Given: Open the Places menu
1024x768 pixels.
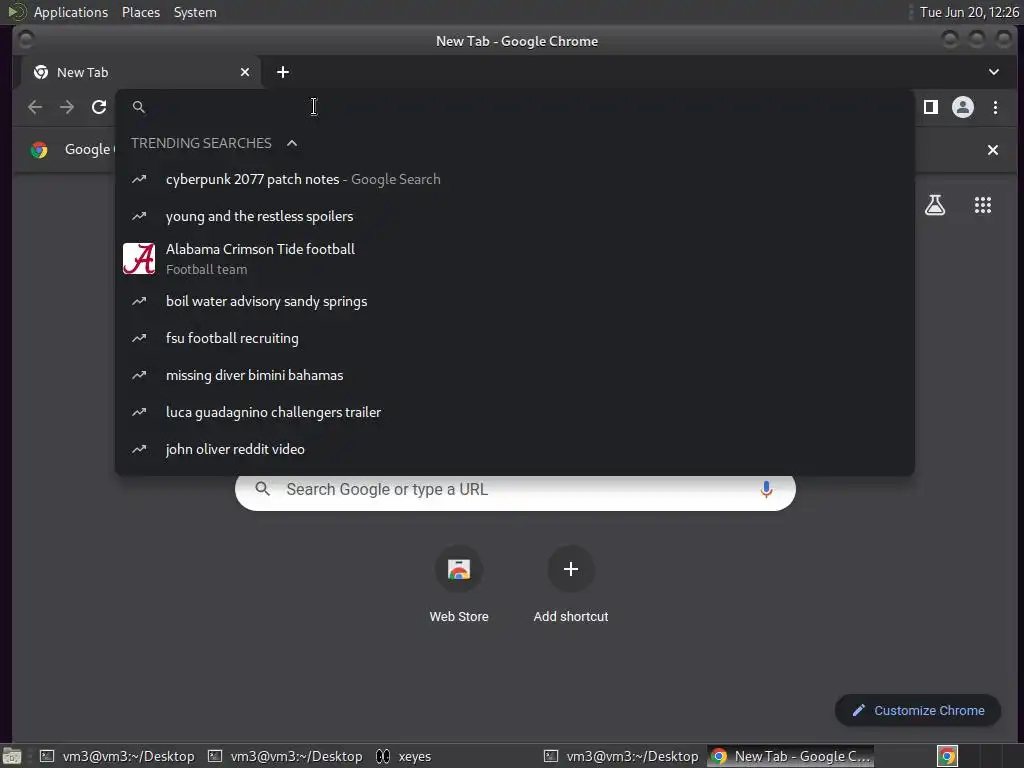Looking at the screenshot, I should point(140,12).
